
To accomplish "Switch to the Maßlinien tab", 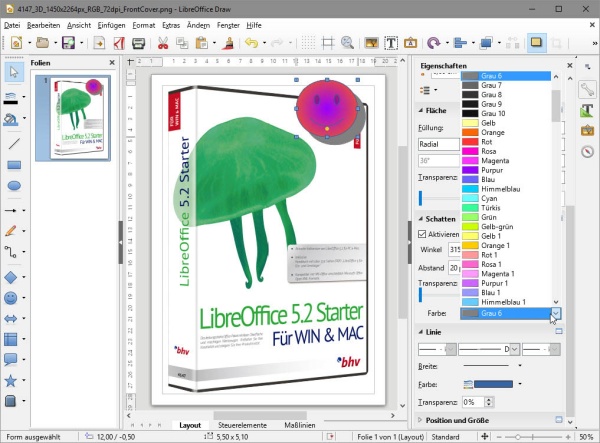I will coord(300,425).
